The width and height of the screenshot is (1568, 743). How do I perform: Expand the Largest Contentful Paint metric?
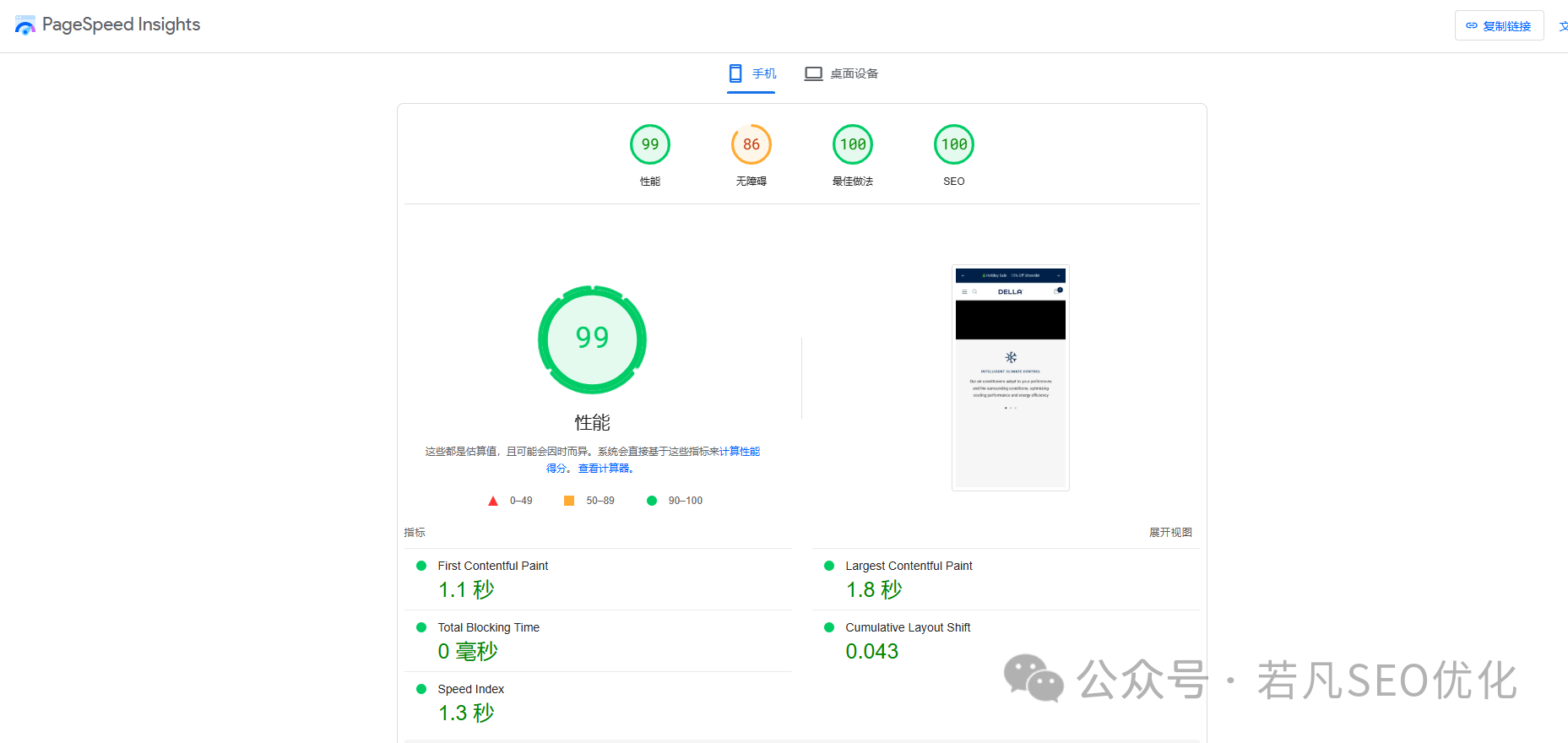[909, 566]
